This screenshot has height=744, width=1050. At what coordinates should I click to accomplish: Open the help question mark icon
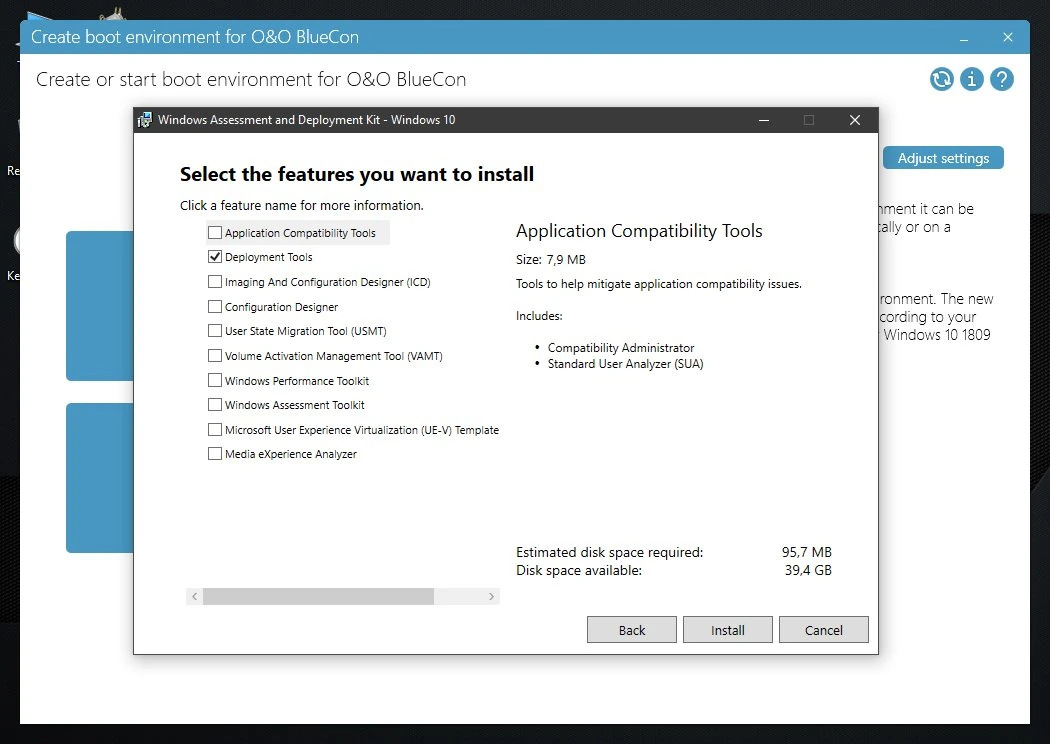(1002, 79)
